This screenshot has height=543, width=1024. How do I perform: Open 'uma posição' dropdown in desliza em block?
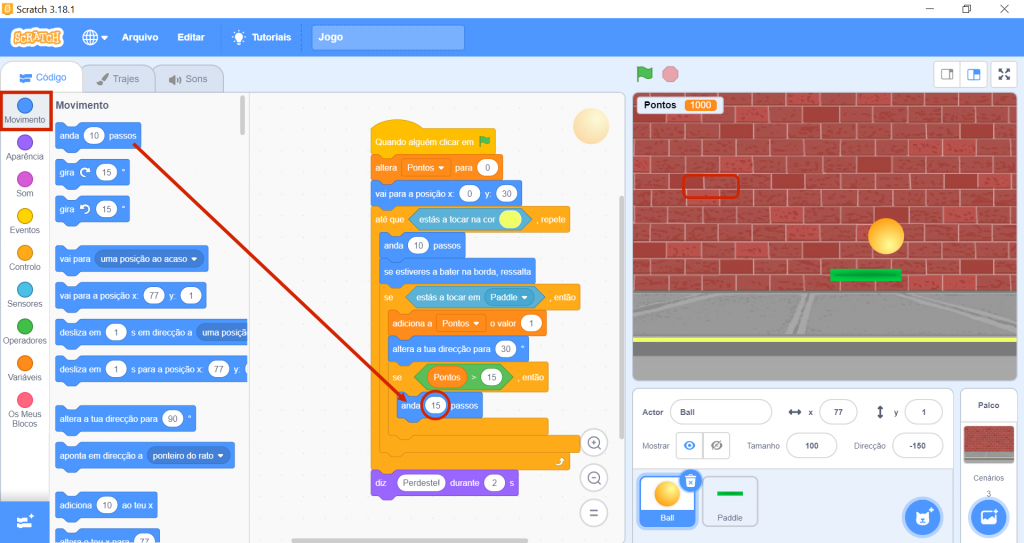[221, 333]
